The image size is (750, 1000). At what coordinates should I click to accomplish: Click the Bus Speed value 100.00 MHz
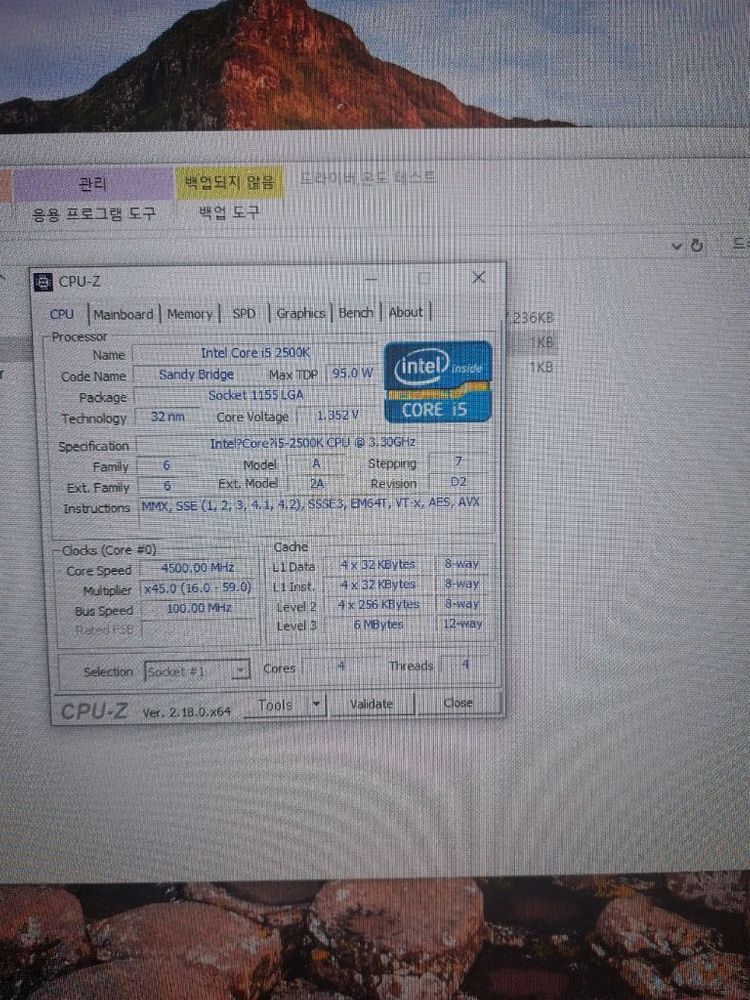[x=198, y=608]
